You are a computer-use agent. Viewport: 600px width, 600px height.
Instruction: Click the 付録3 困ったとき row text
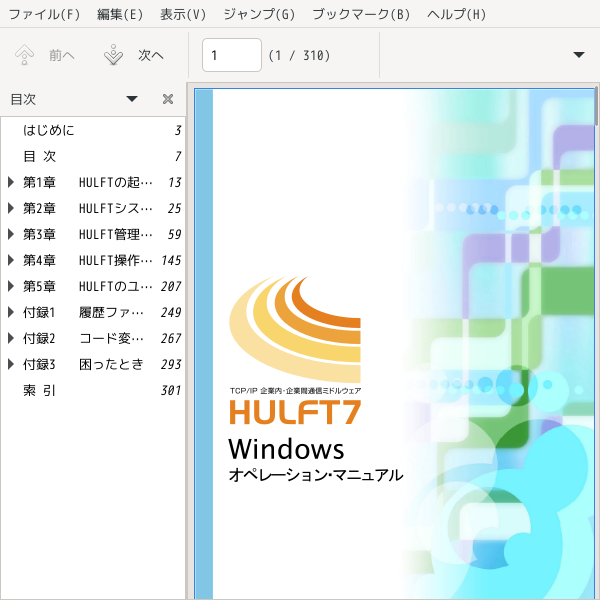[83, 364]
